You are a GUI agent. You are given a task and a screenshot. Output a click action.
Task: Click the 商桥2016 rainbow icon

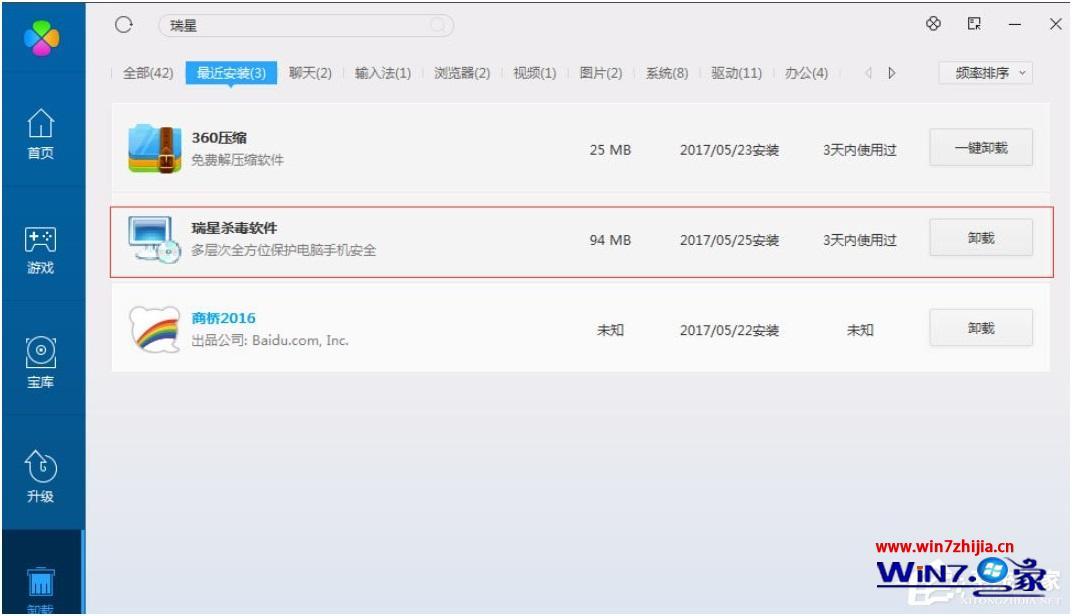(155, 330)
